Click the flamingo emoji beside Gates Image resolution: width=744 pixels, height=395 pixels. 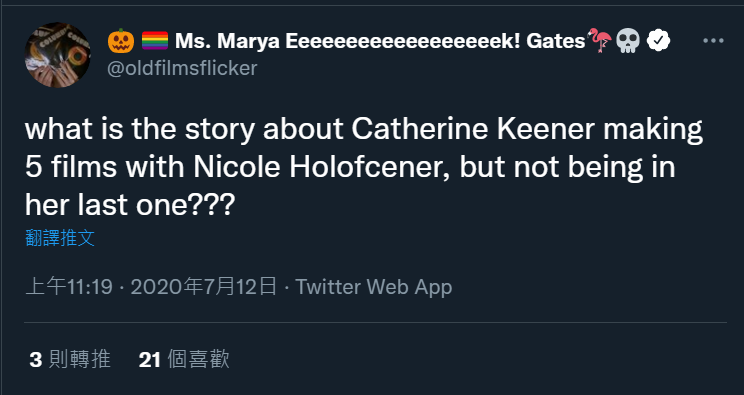tap(599, 40)
